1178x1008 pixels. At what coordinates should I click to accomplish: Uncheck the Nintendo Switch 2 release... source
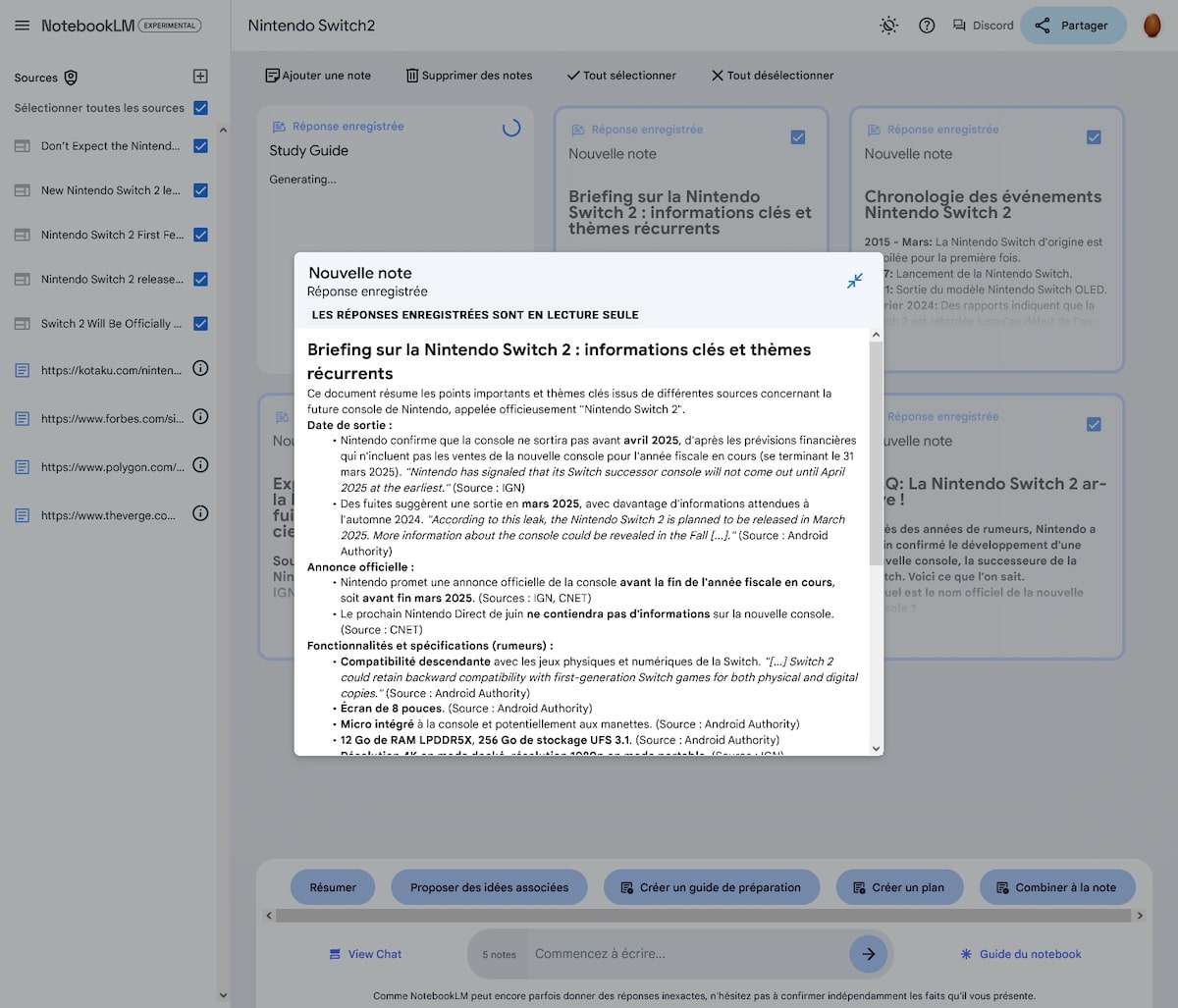pyautogui.click(x=200, y=279)
